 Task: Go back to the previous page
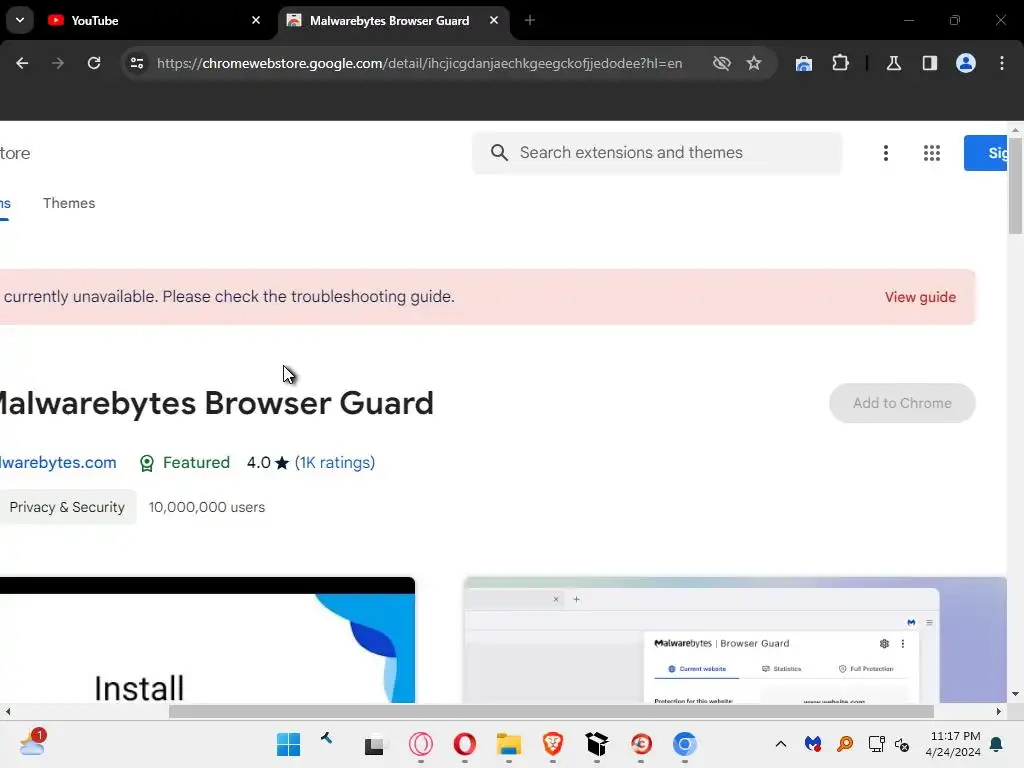pos(22,63)
